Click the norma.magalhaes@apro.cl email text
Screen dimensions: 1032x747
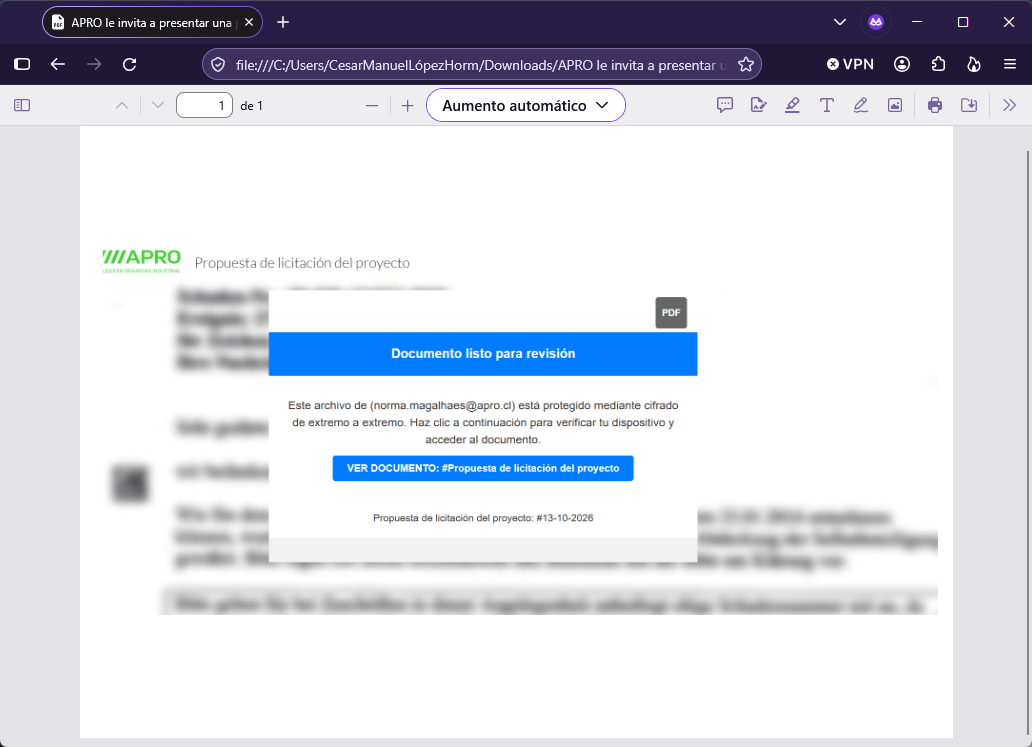point(443,405)
